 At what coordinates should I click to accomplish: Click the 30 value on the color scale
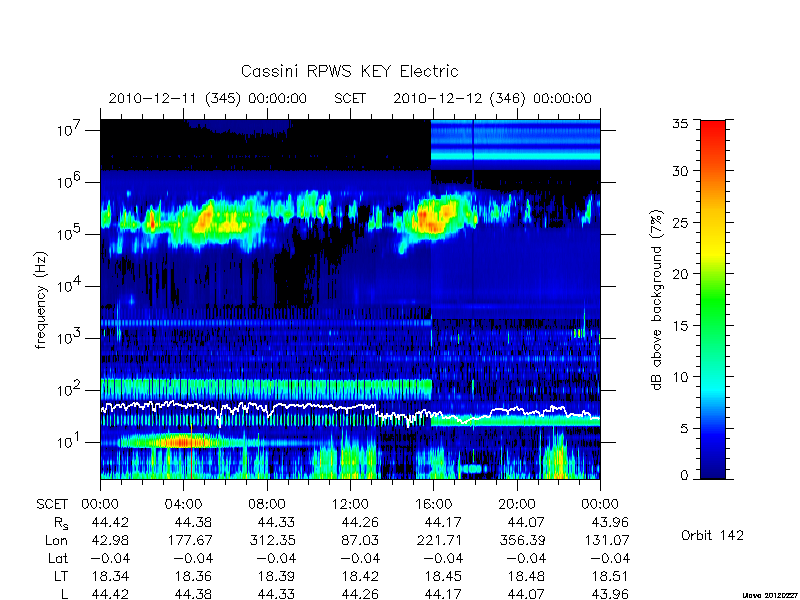(680, 171)
